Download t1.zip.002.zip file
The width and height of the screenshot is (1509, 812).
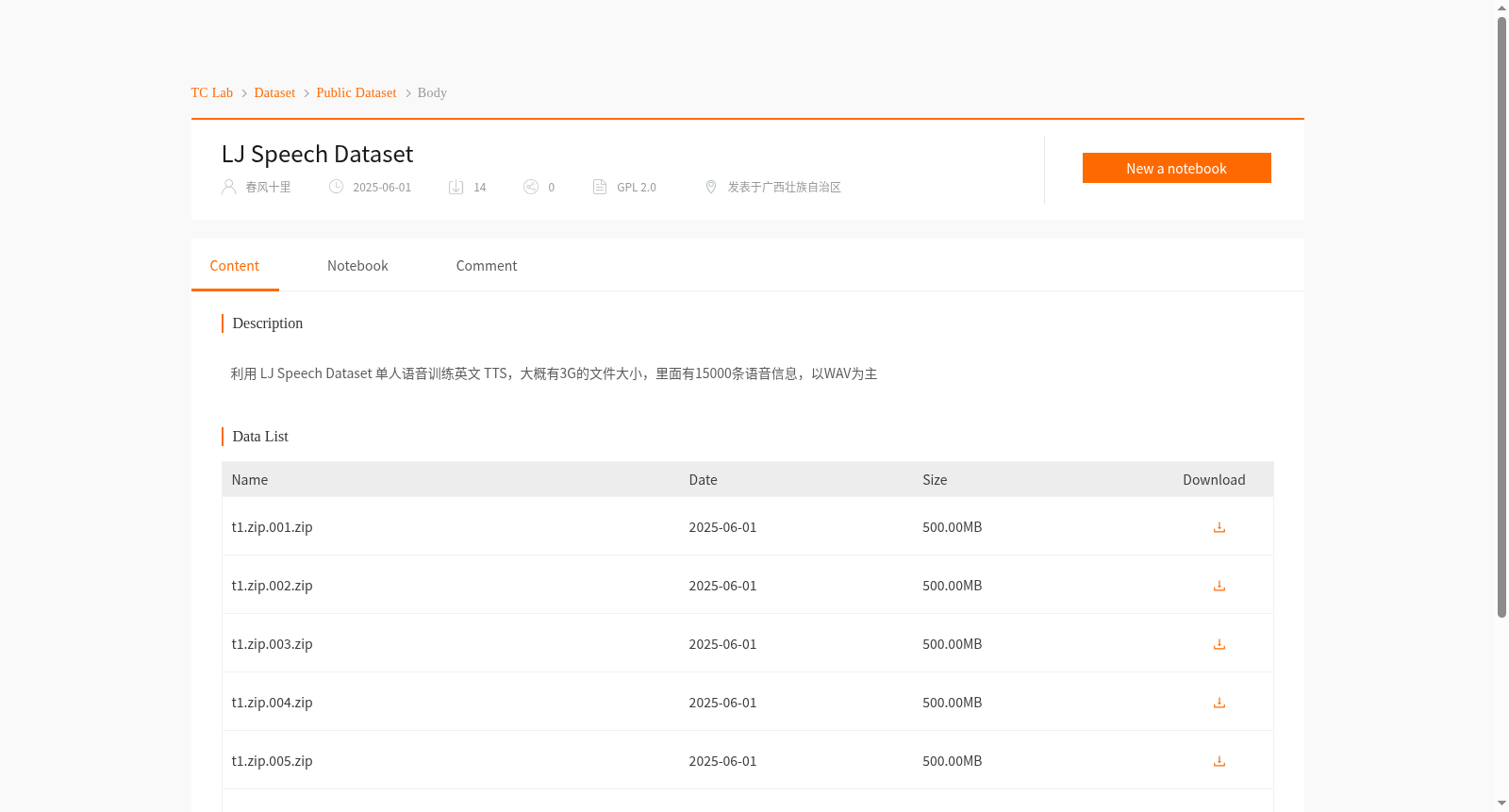1219,586
